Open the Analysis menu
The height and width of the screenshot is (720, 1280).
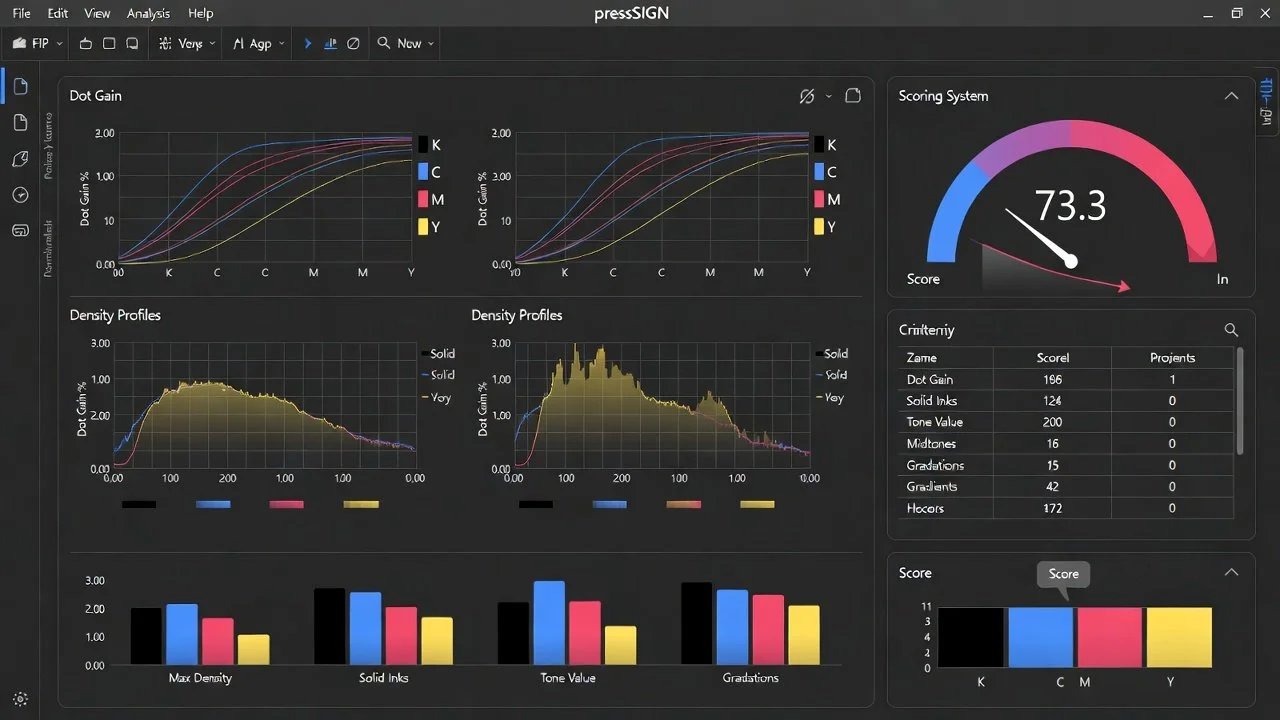tap(147, 13)
